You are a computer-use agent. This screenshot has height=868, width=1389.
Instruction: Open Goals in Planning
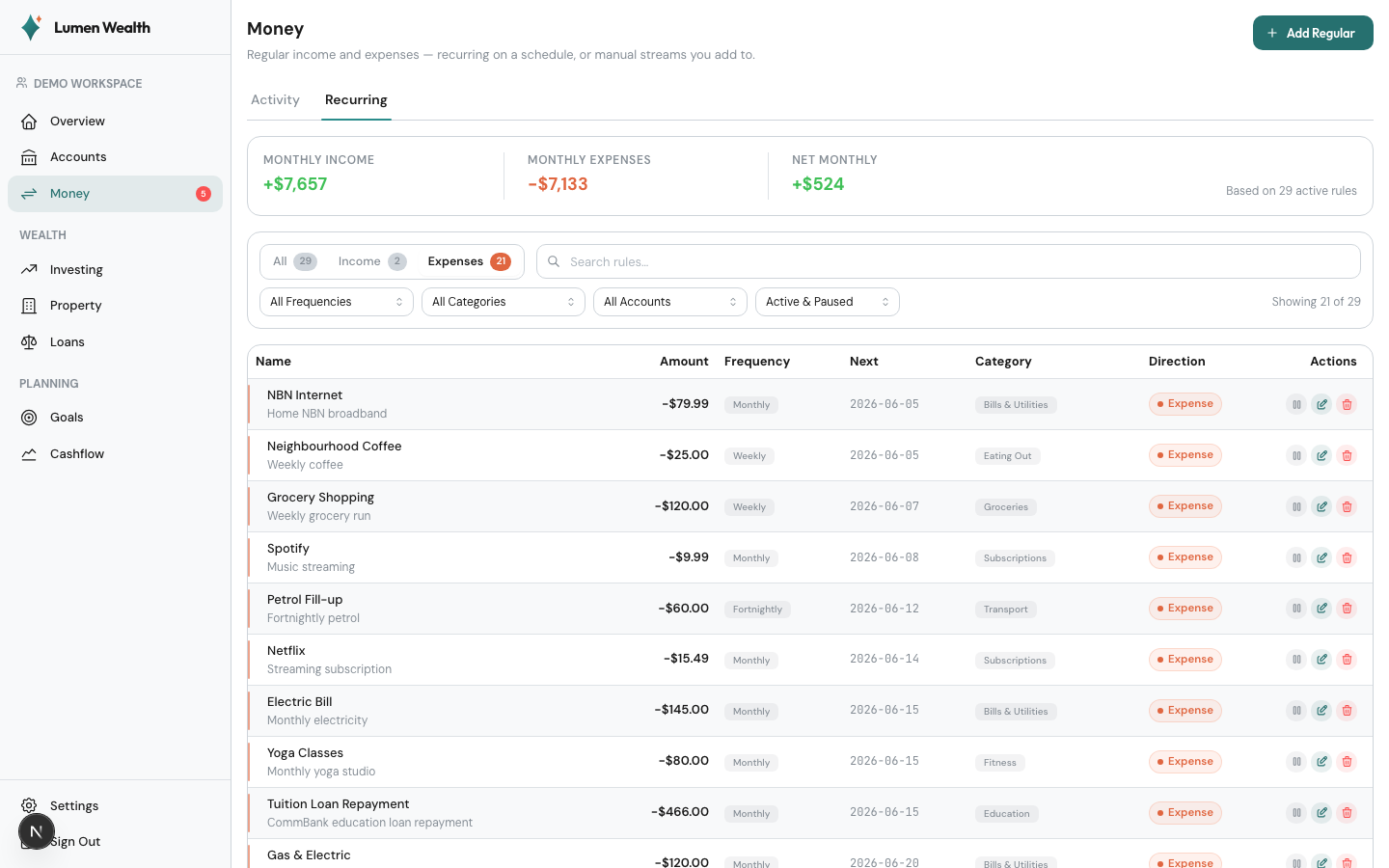pos(115,418)
